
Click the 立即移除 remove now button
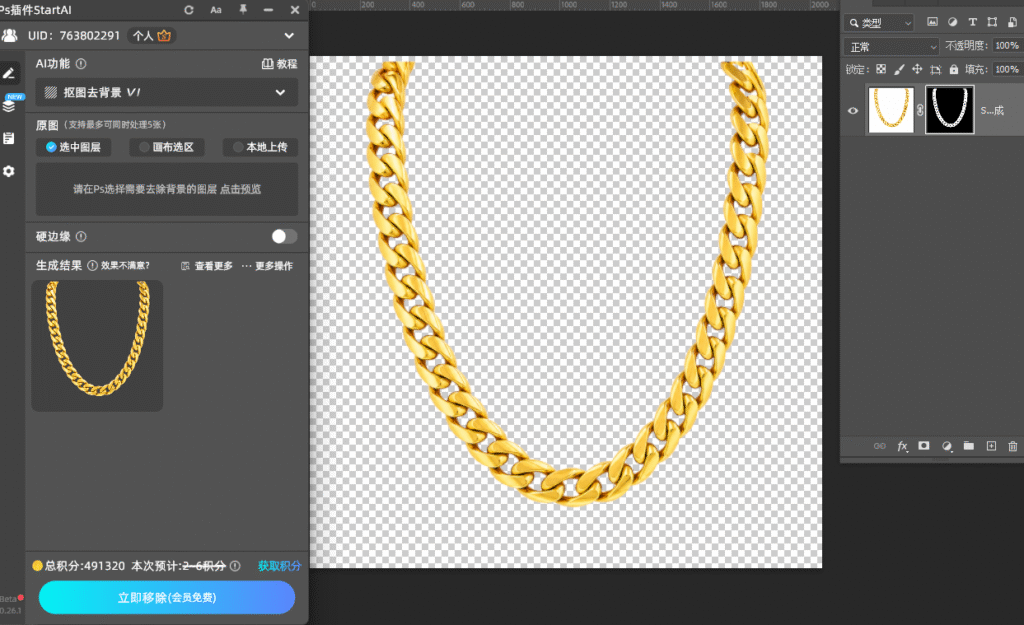pyautogui.click(x=167, y=598)
